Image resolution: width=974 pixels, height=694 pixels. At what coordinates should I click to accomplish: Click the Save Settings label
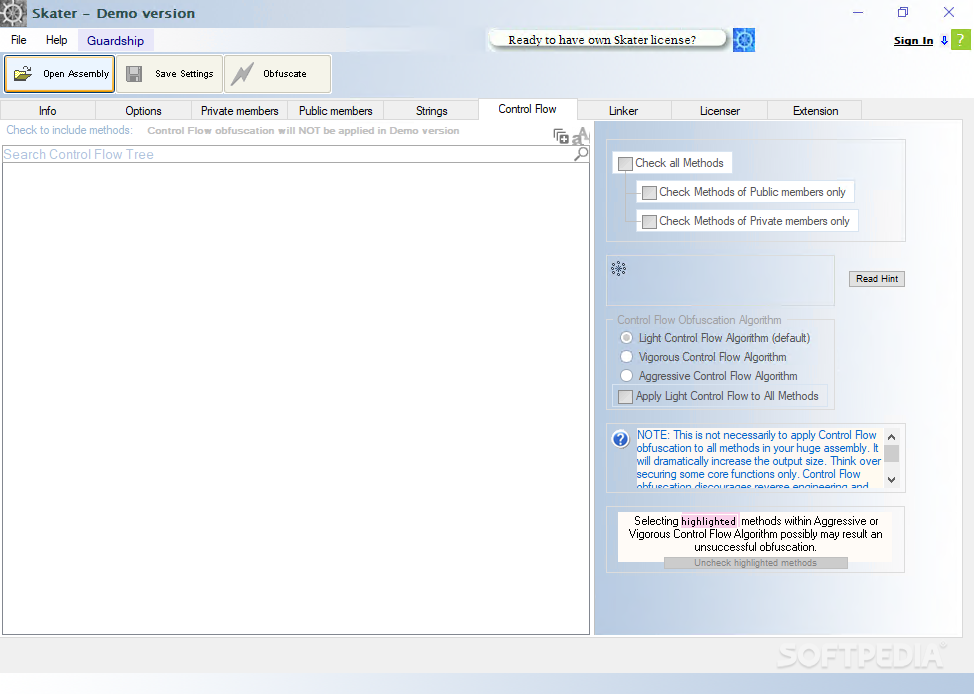[184, 73]
